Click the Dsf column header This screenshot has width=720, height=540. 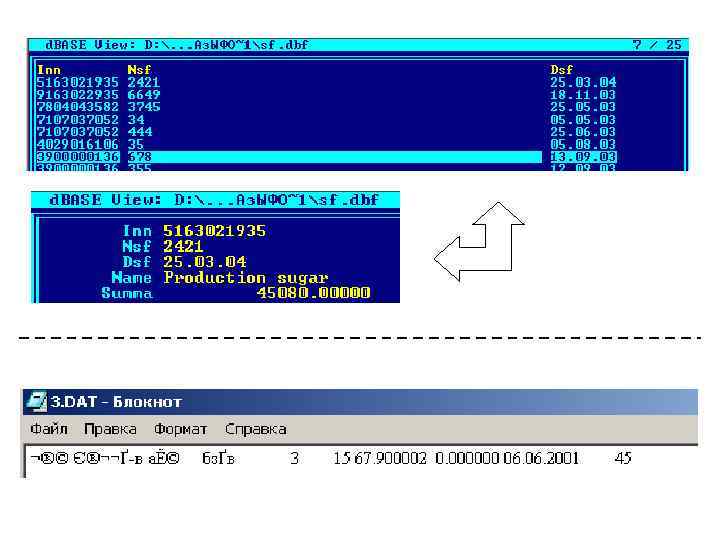pos(562,70)
